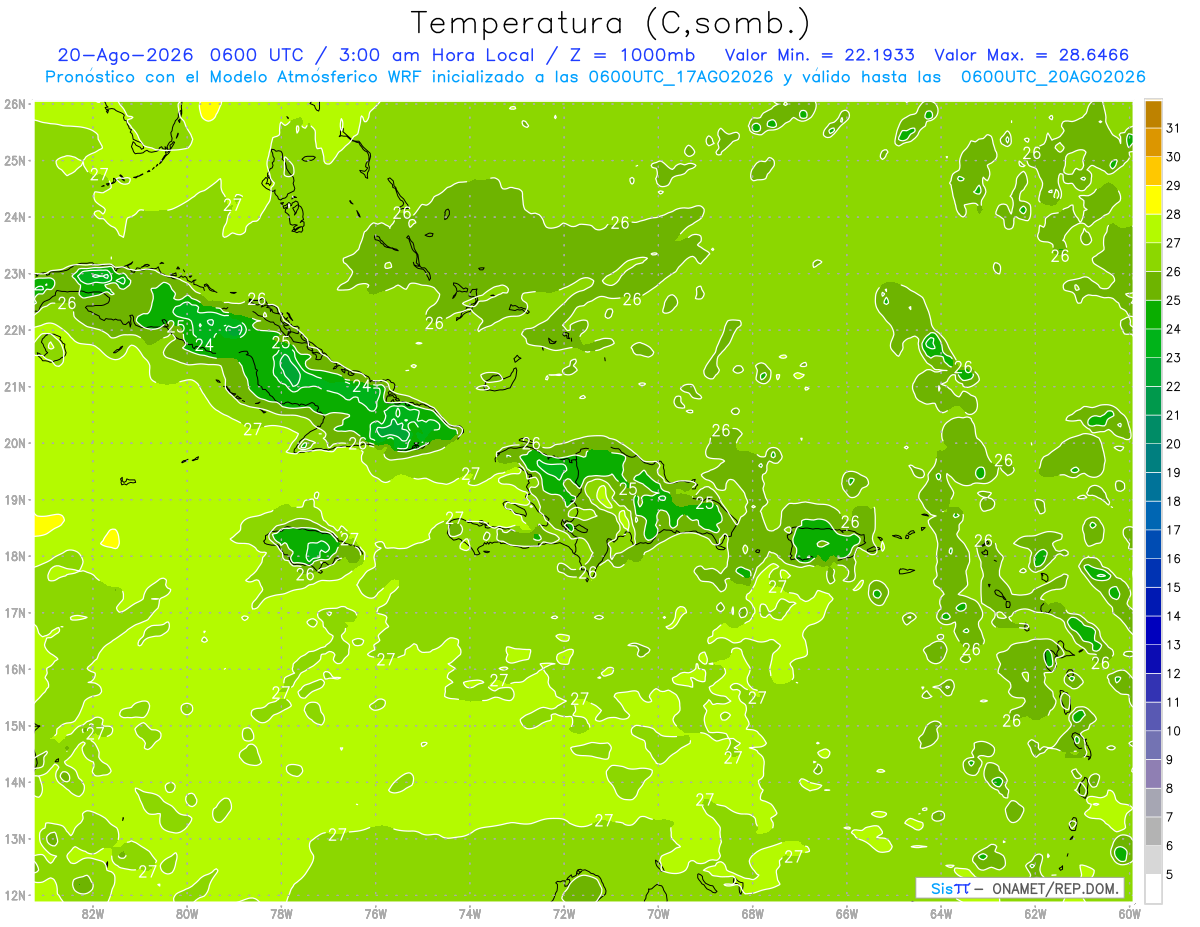The height and width of the screenshot is (927, 1200).
Task: Click the latitude label "24N"
Action: point(15,217)
